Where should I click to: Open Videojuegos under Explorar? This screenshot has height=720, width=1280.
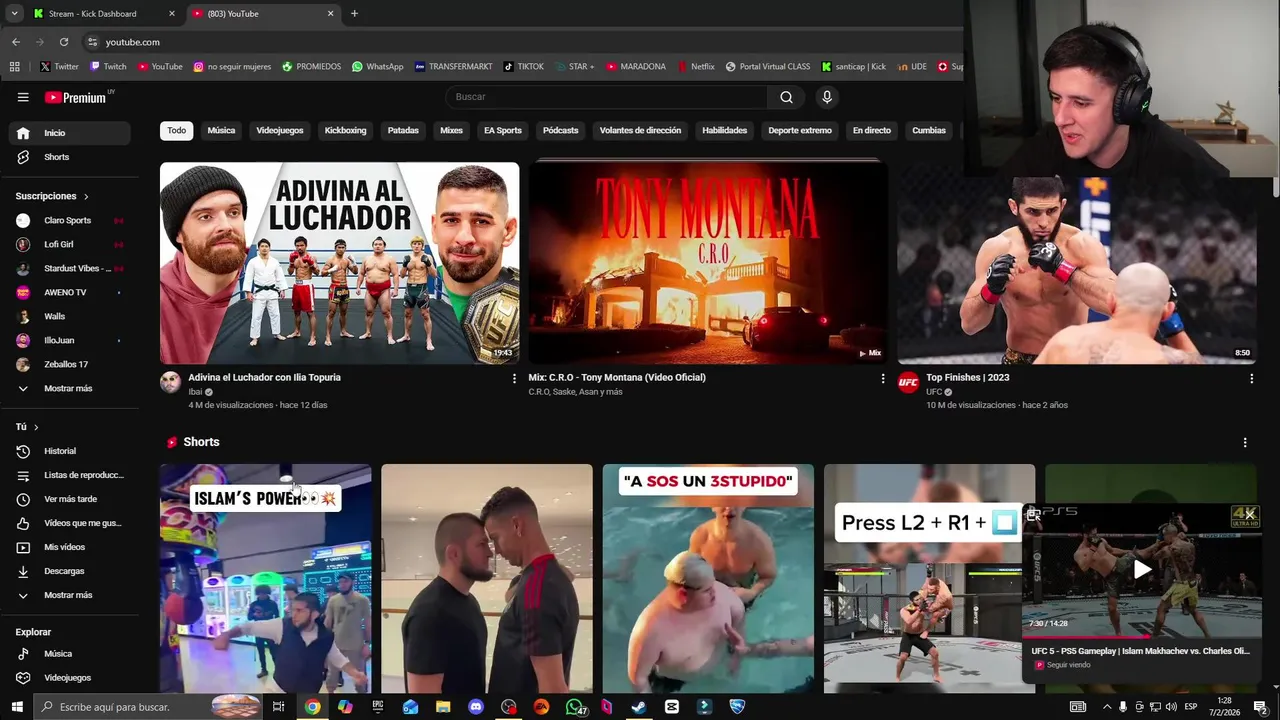click(69, 678)
